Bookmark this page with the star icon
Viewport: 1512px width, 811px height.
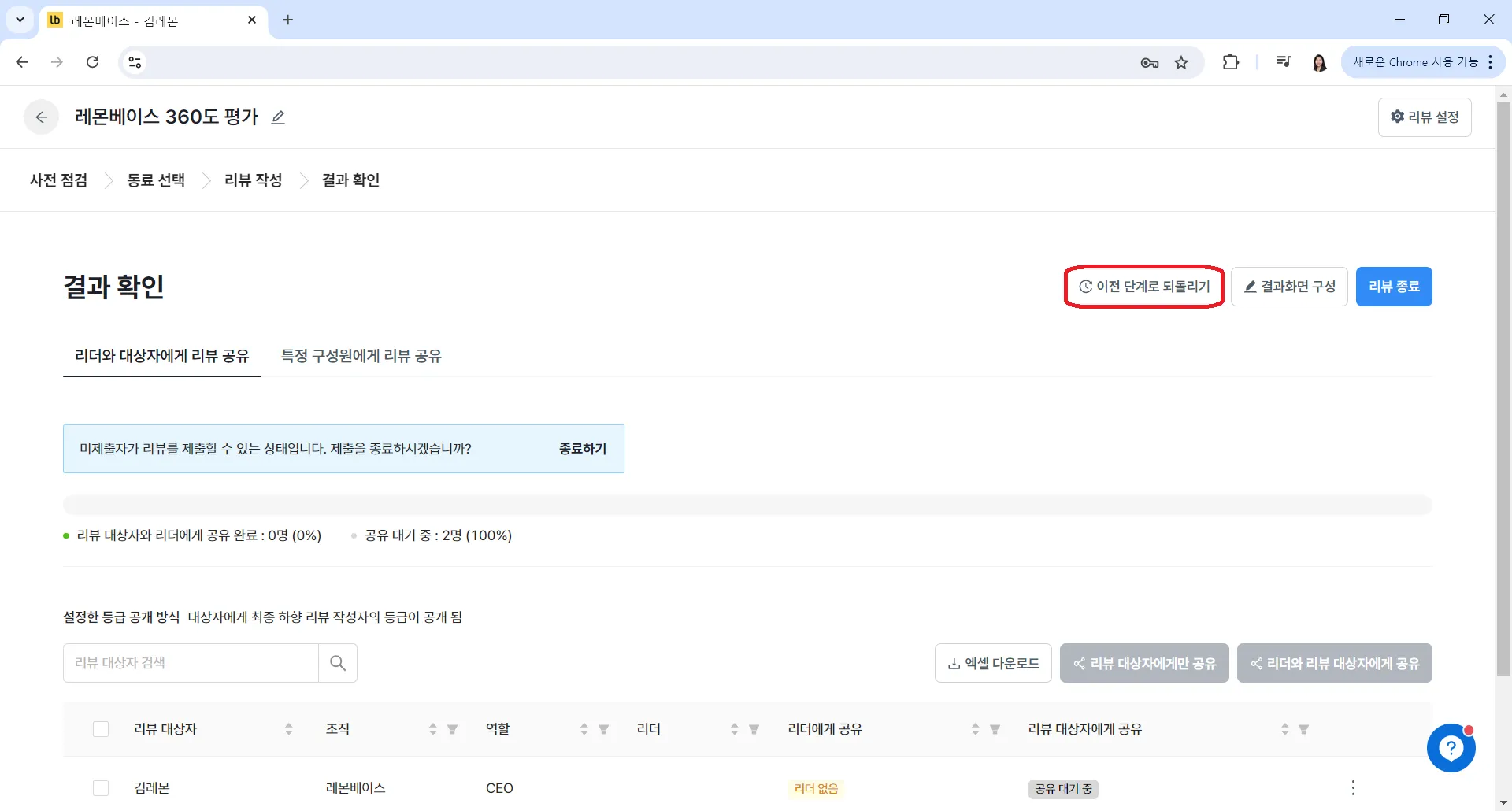(x=1181, y=63)
